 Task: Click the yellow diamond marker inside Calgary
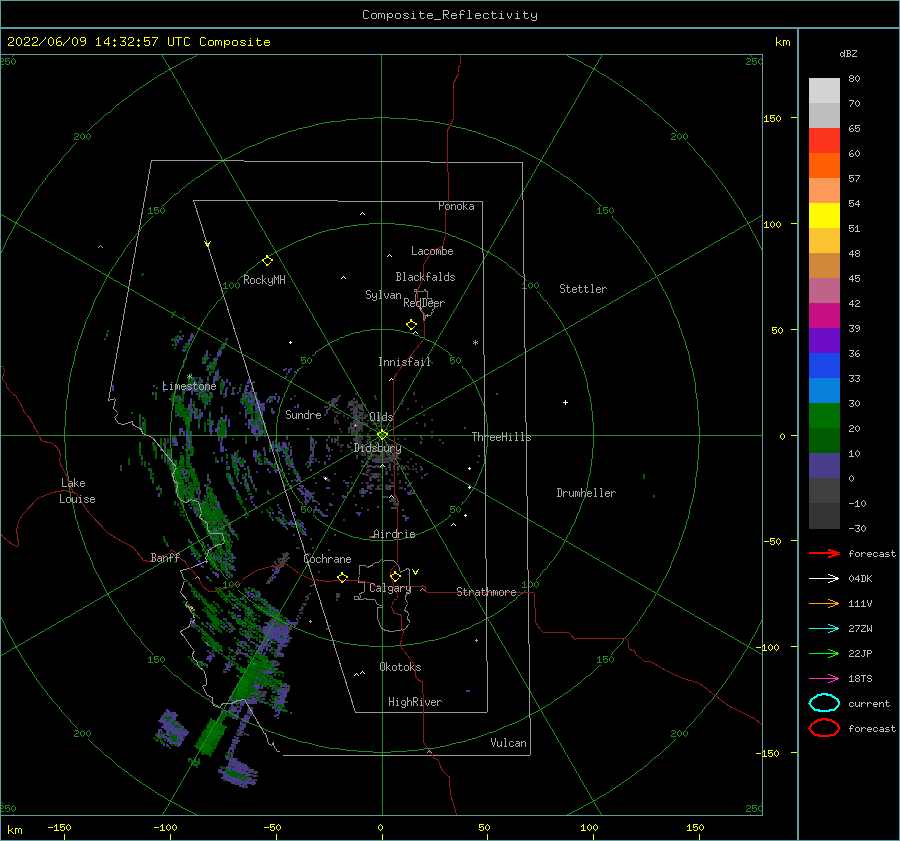395,576
